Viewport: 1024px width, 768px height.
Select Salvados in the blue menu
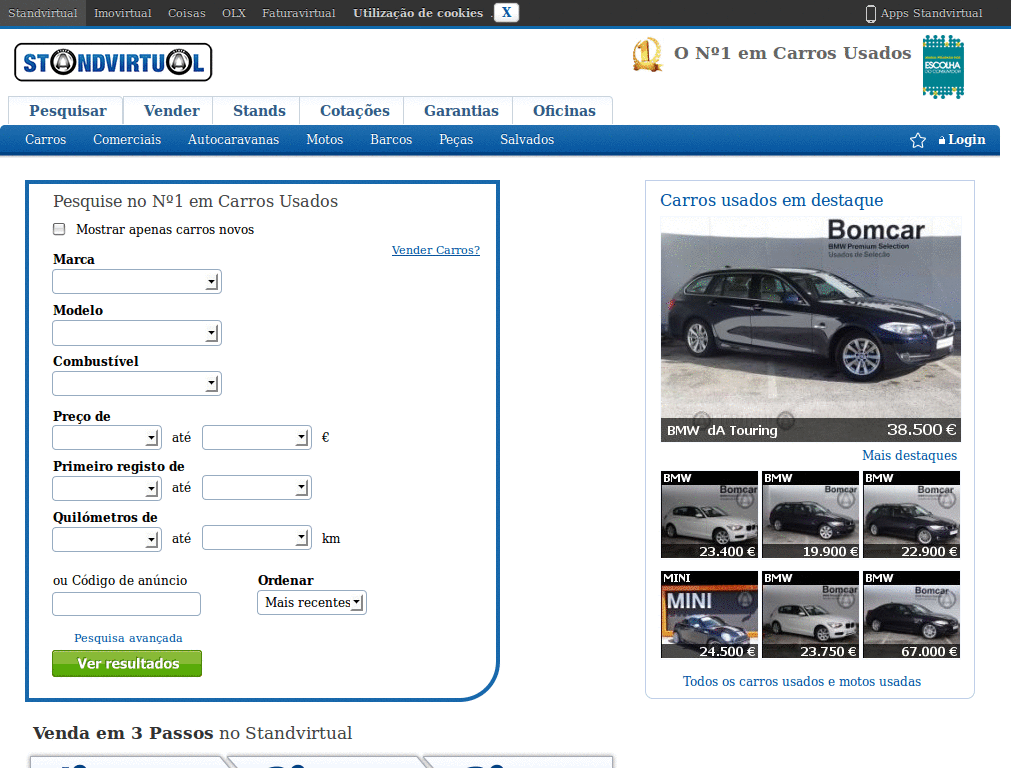point(527,140)
